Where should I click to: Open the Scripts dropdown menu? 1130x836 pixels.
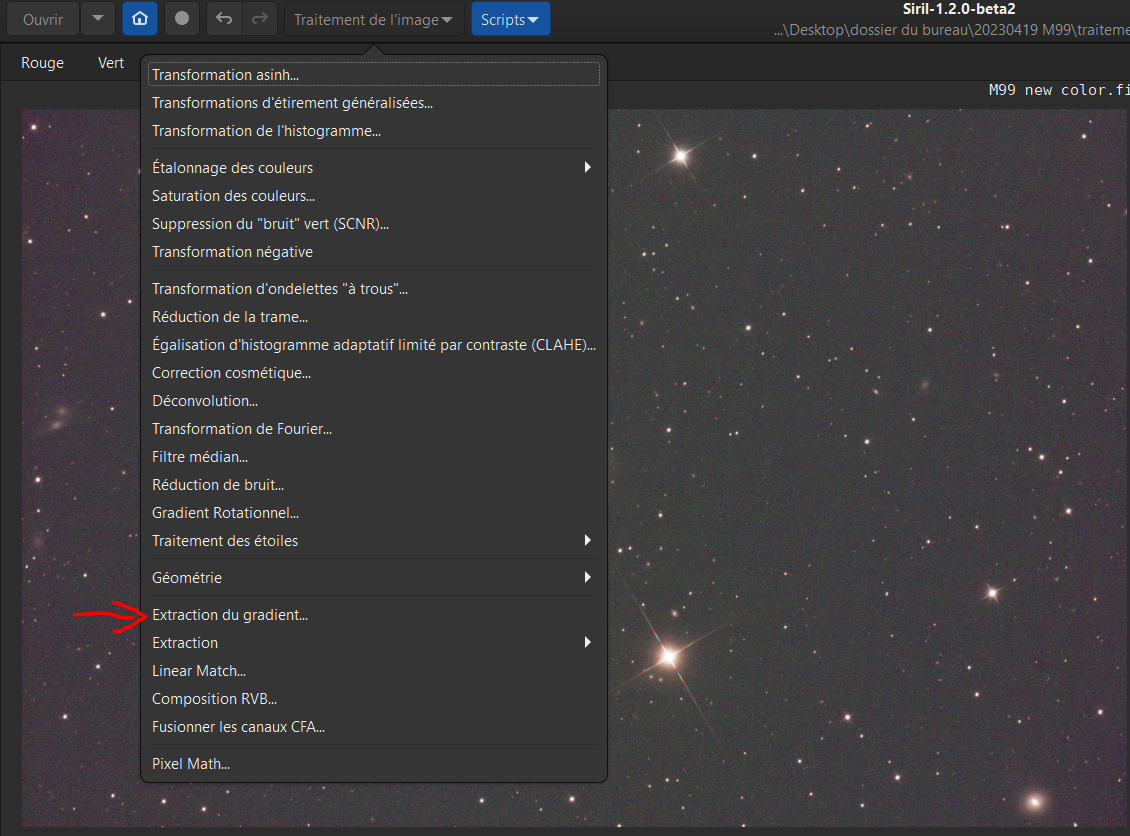point(510,19)
